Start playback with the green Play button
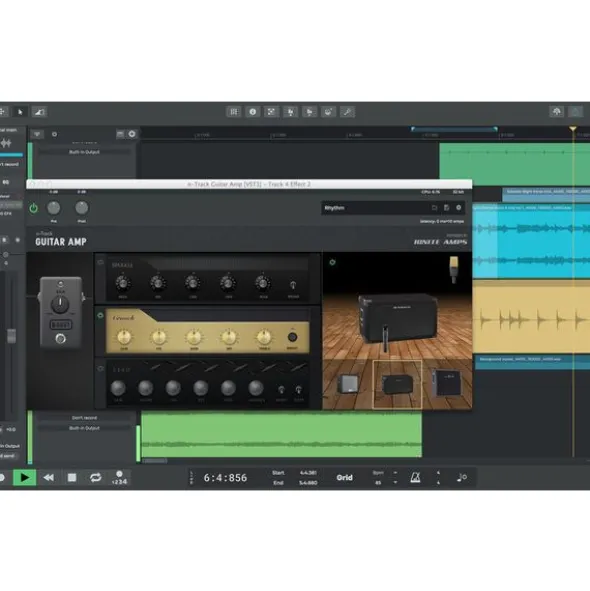Image resolution: width=590 pixels, height=591 pixels. [25, 478]
